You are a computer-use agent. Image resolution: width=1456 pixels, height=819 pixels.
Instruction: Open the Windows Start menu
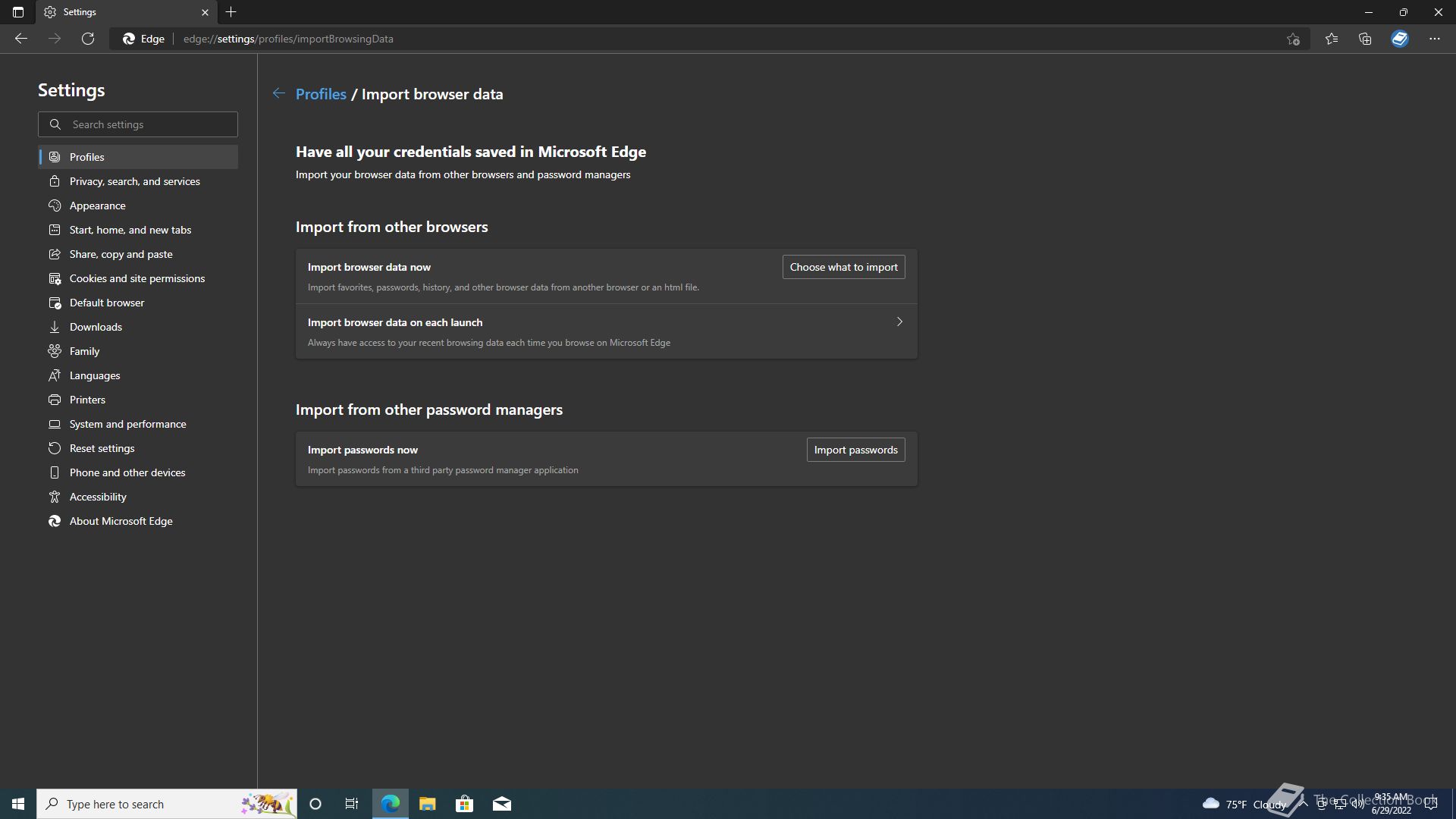point(18,804)
